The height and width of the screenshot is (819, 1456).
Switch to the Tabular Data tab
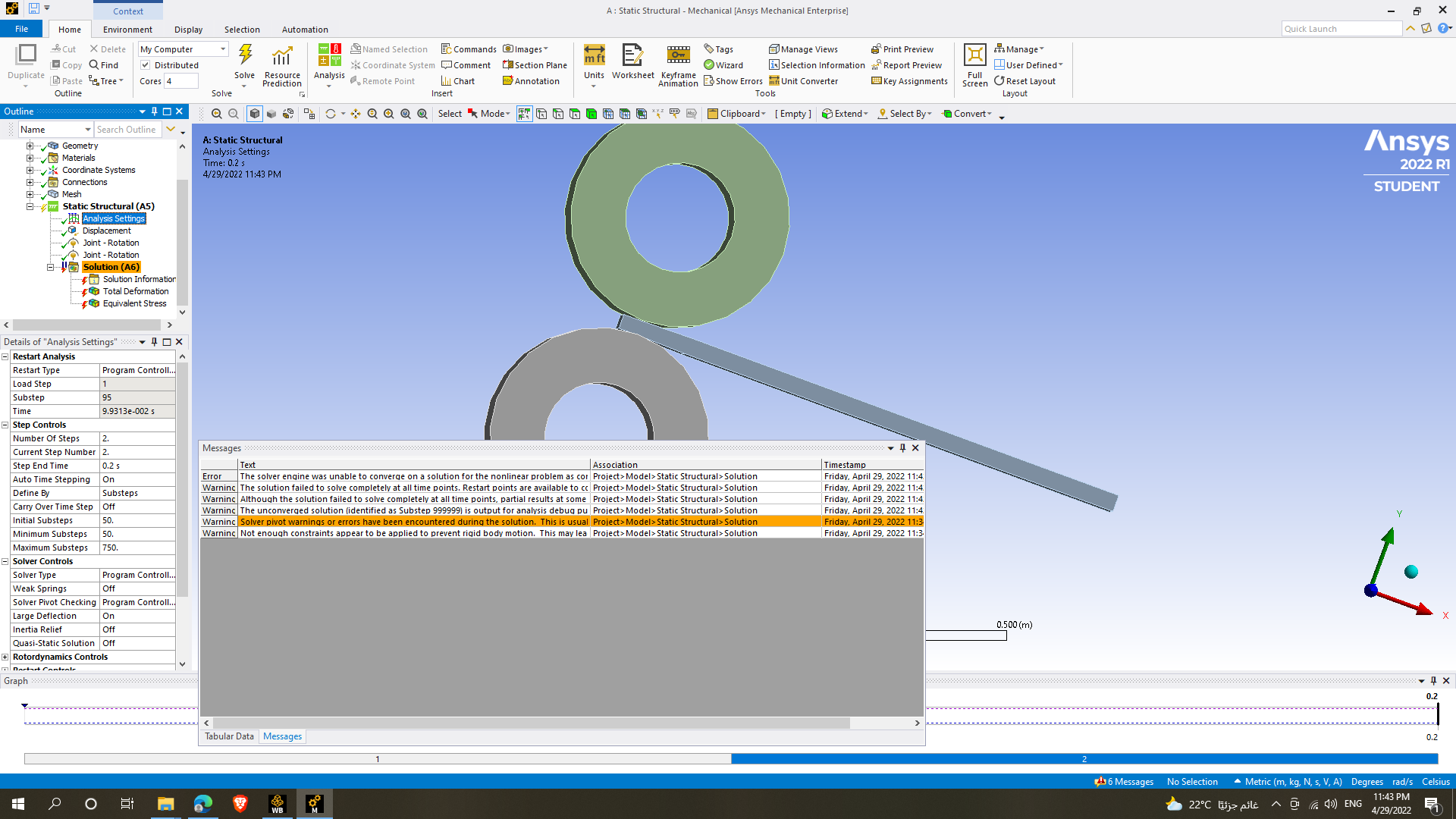[x=229, y=736]
